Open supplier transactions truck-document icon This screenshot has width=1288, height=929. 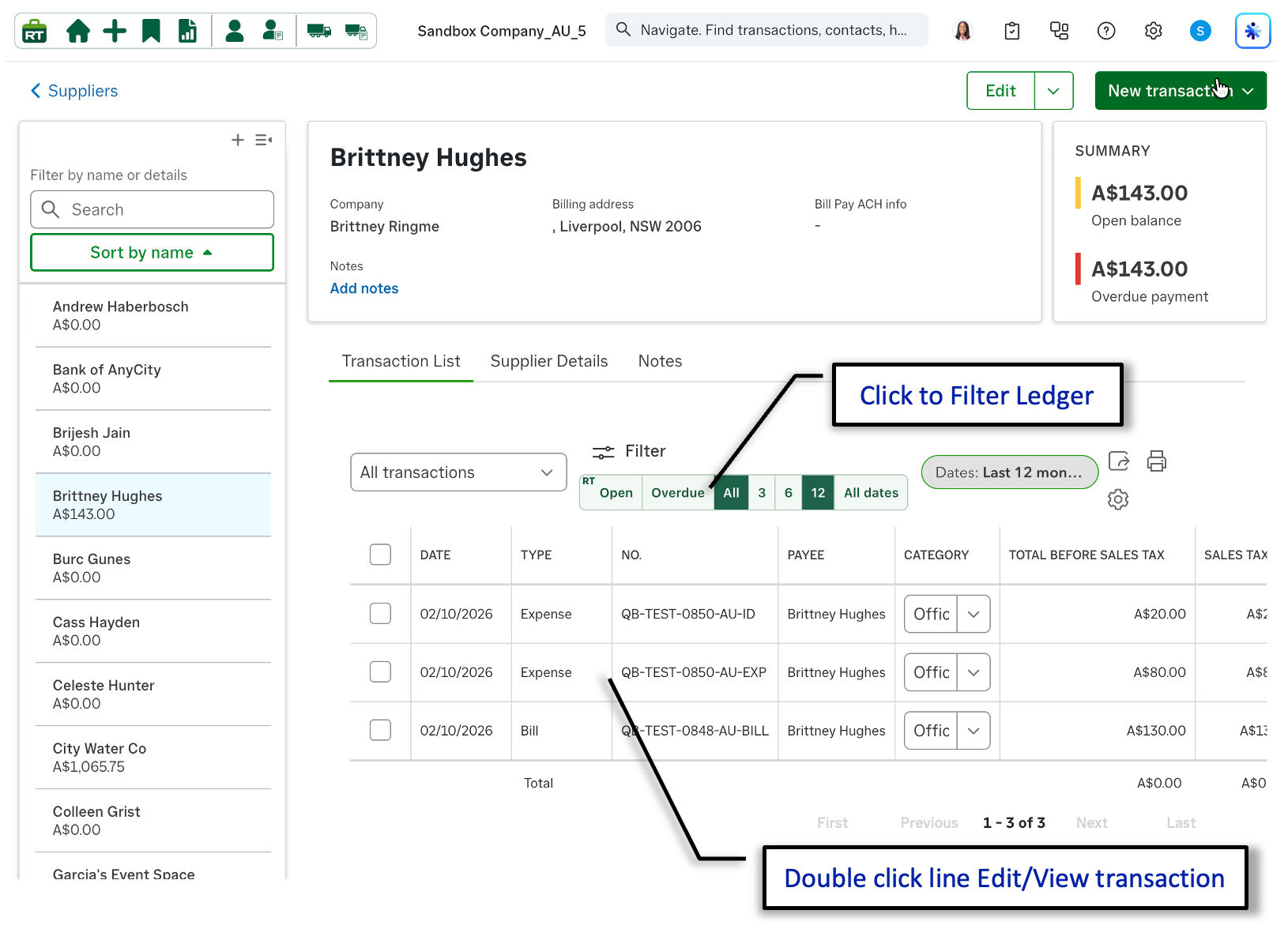(356, 31)
